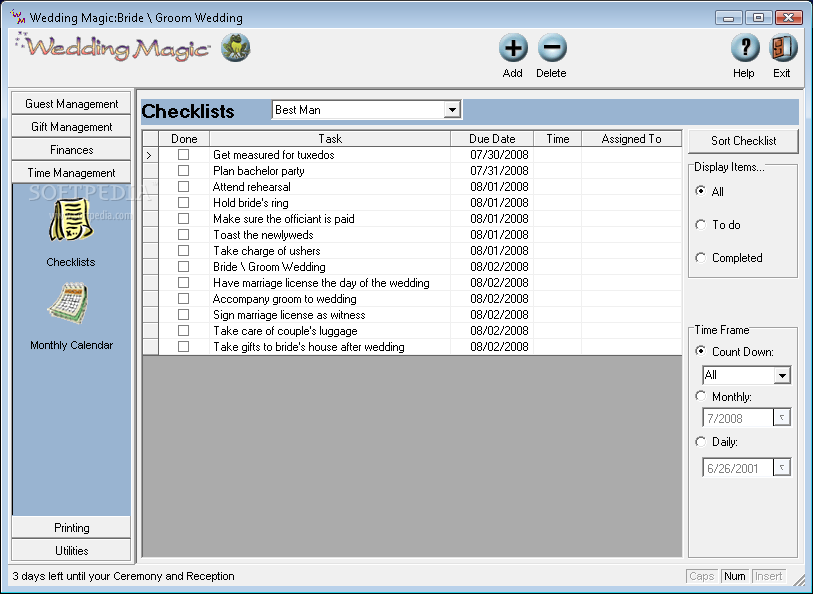Click task Bride \ Groom Wedding
The height and width of the screenshot is (594, 813).
[x=269, y=267]
